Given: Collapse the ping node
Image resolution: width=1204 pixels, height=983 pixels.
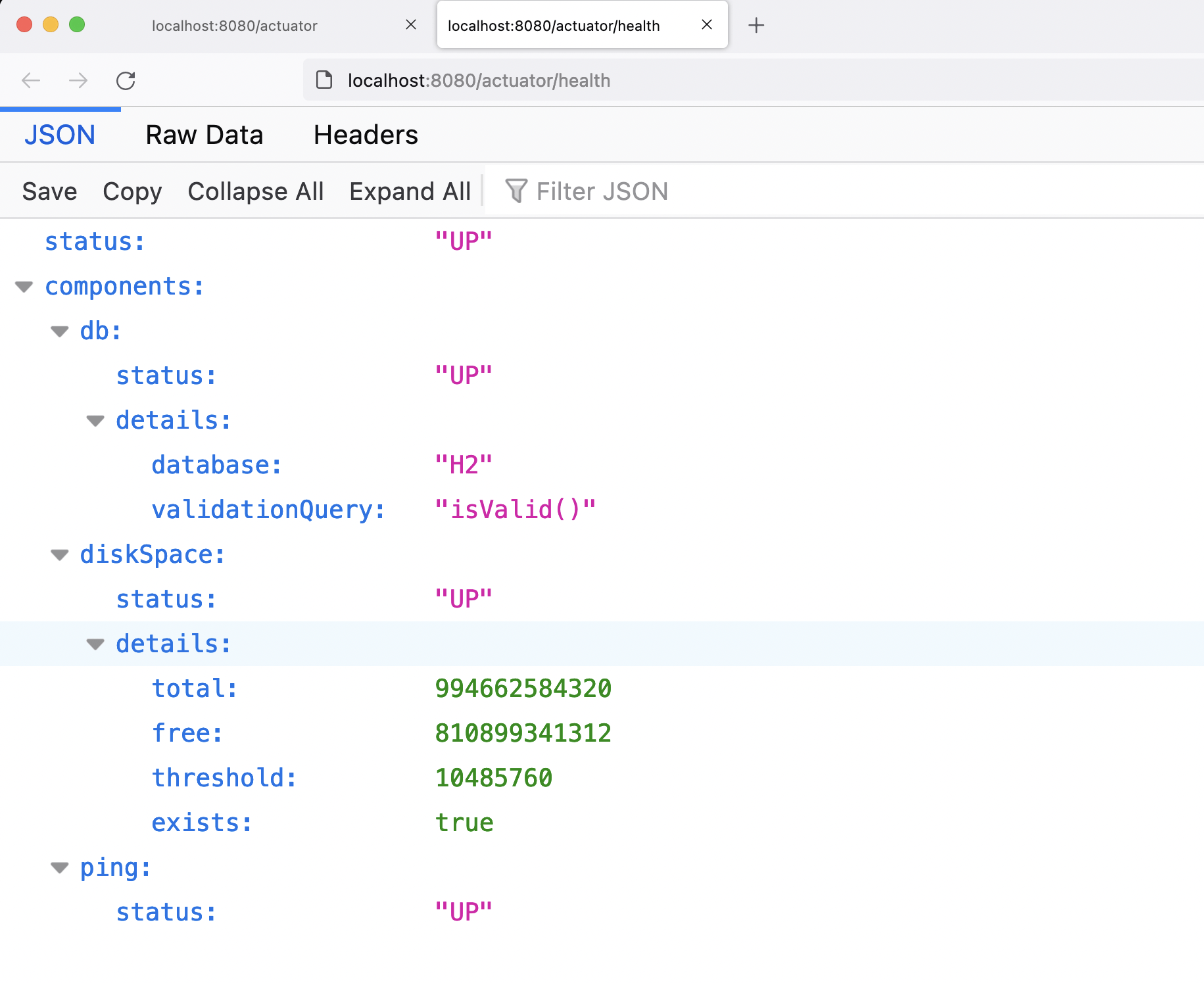Looking at the screenshot, I should pos(59,868).
